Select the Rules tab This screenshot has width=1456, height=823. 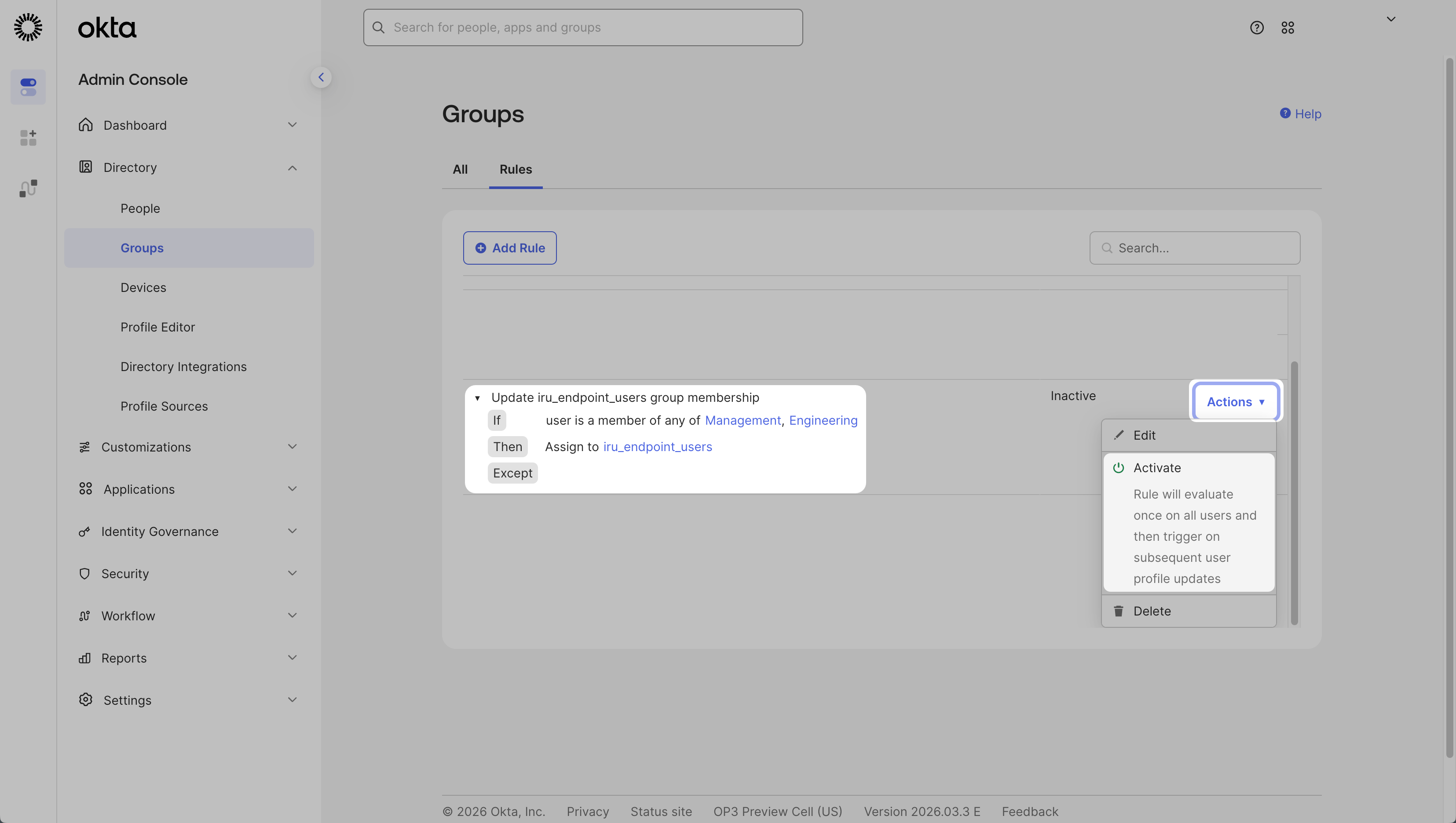pos(516,169)
